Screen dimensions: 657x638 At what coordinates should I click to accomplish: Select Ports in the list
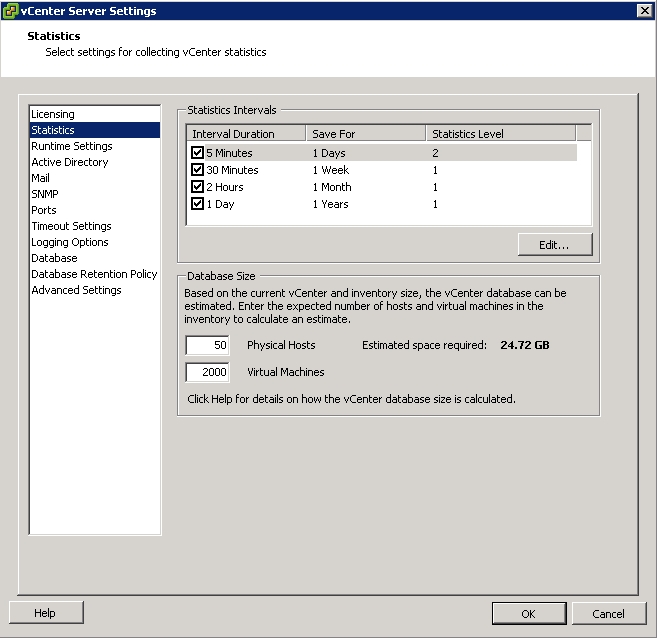pos(95,210)
